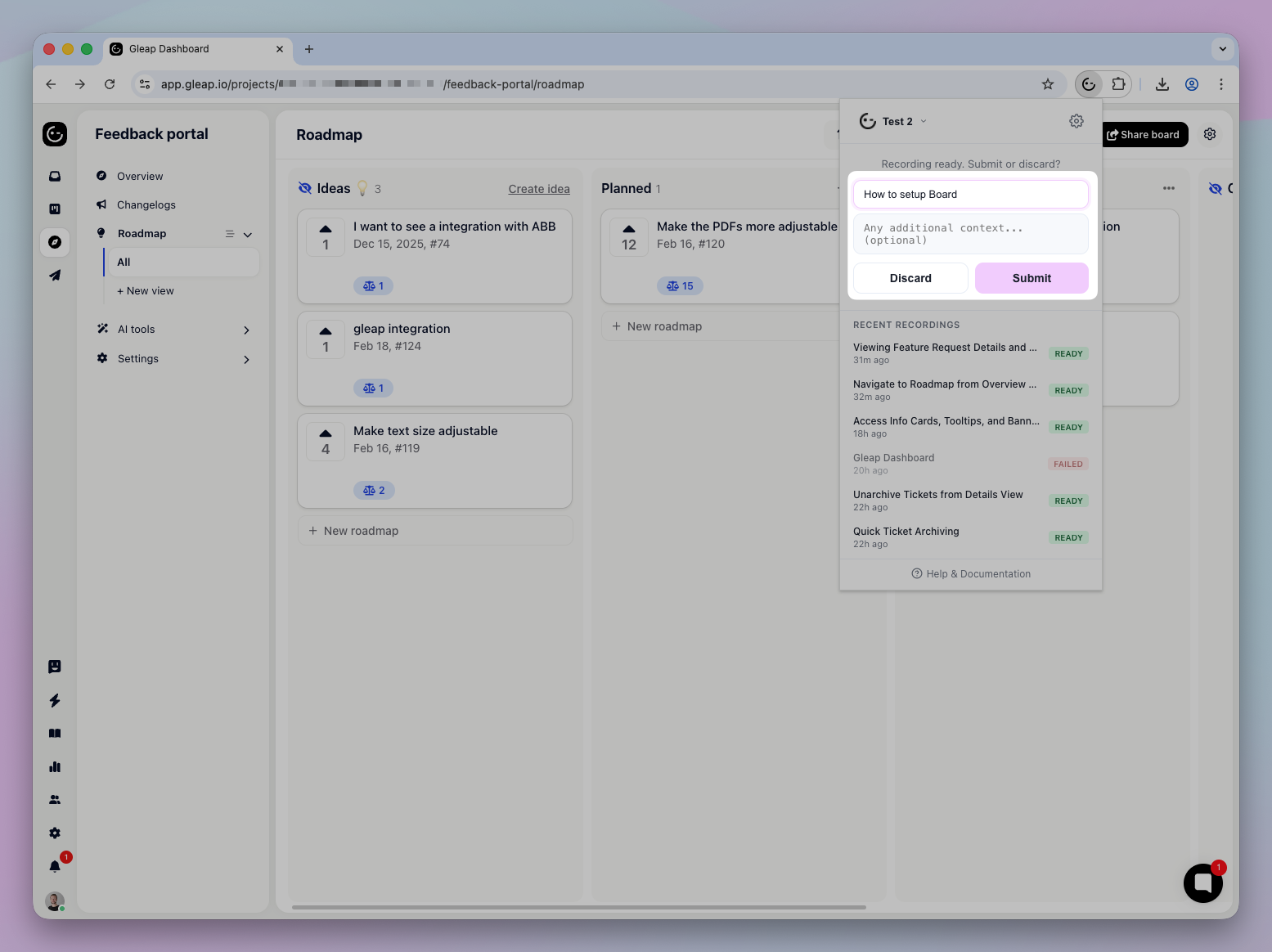The height and width of the screenshot is (952, 1272).
Task: Click the horizontal scrollbar under the board
Action: coord(579,907)
